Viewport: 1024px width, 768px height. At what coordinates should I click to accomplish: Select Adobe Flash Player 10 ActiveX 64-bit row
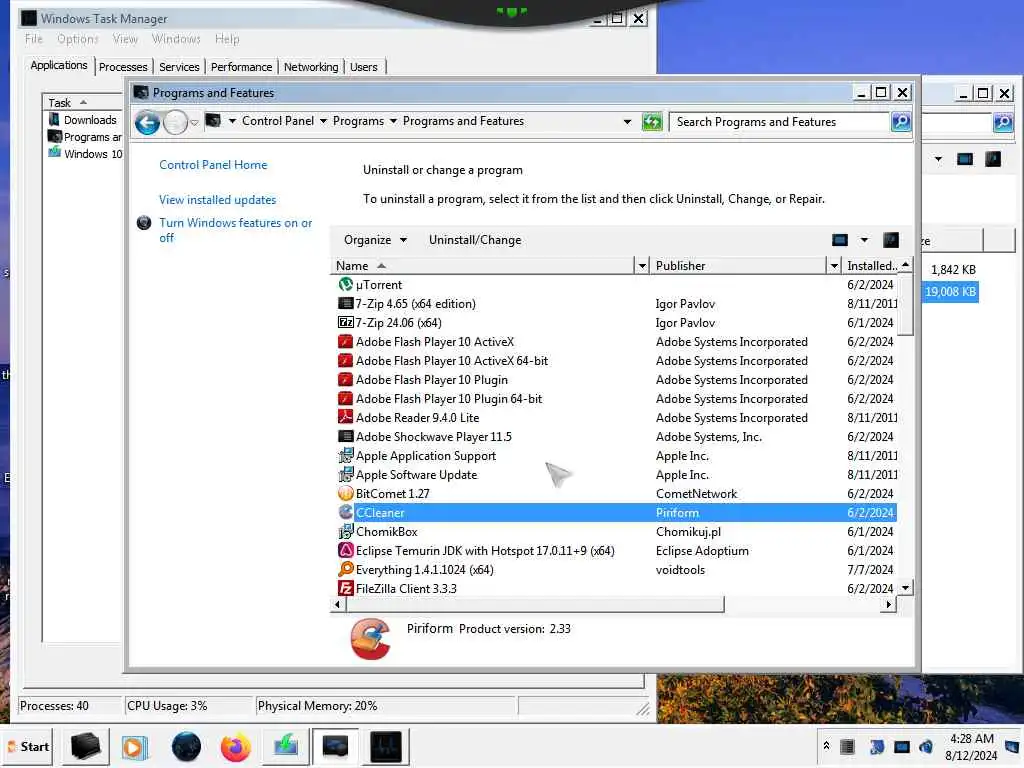(x=614, y=360)
